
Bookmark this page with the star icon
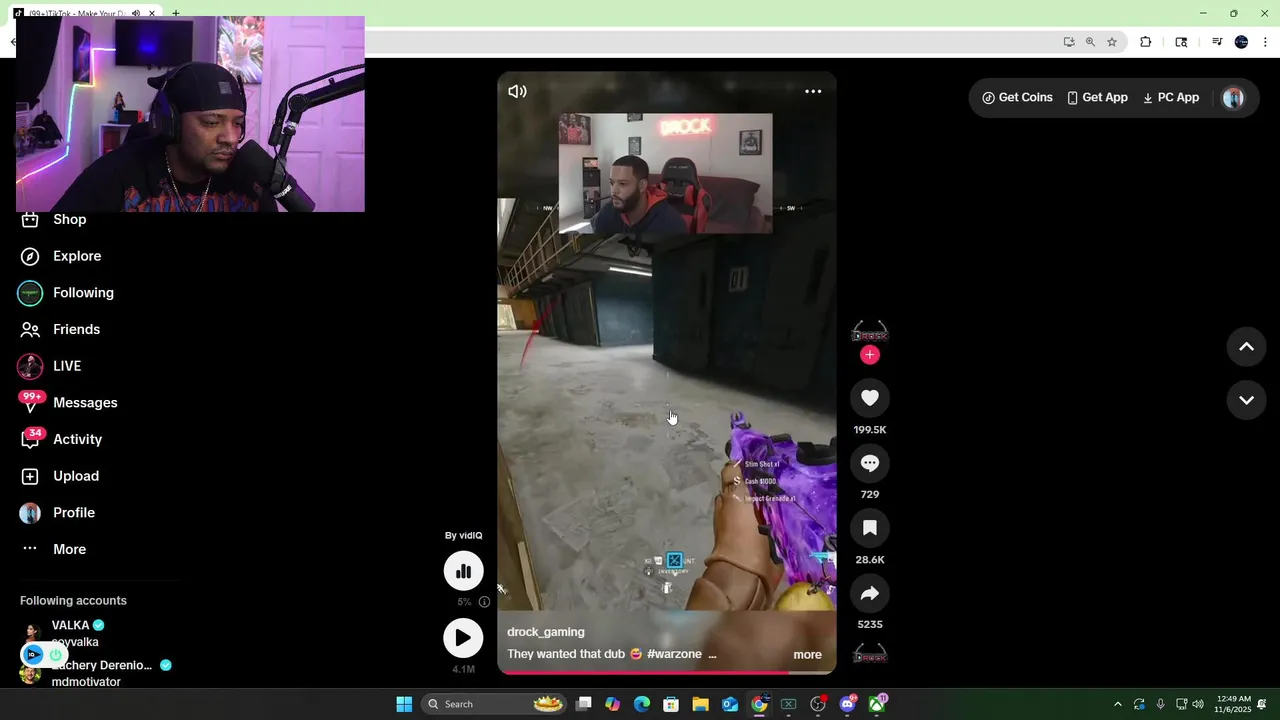point(1112,42)
